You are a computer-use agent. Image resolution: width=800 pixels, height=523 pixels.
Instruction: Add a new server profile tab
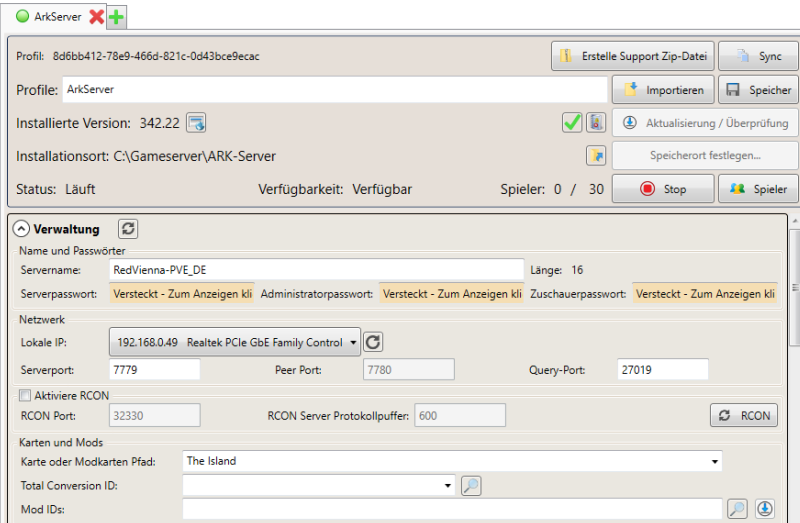pos(116,17)
